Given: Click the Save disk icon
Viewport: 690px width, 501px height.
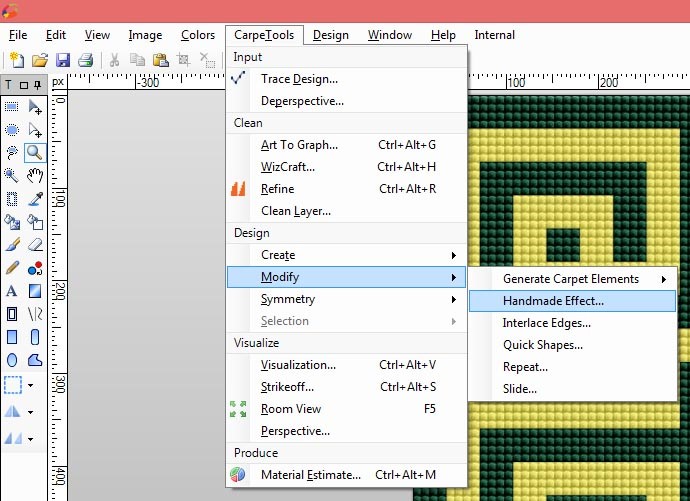Looking at the screenshot, I should 63,61.
